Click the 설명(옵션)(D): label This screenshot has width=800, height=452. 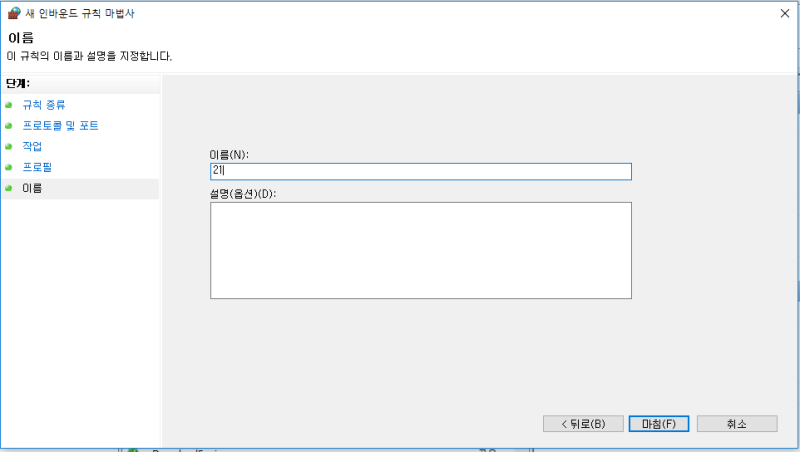(x=243, y=194)
